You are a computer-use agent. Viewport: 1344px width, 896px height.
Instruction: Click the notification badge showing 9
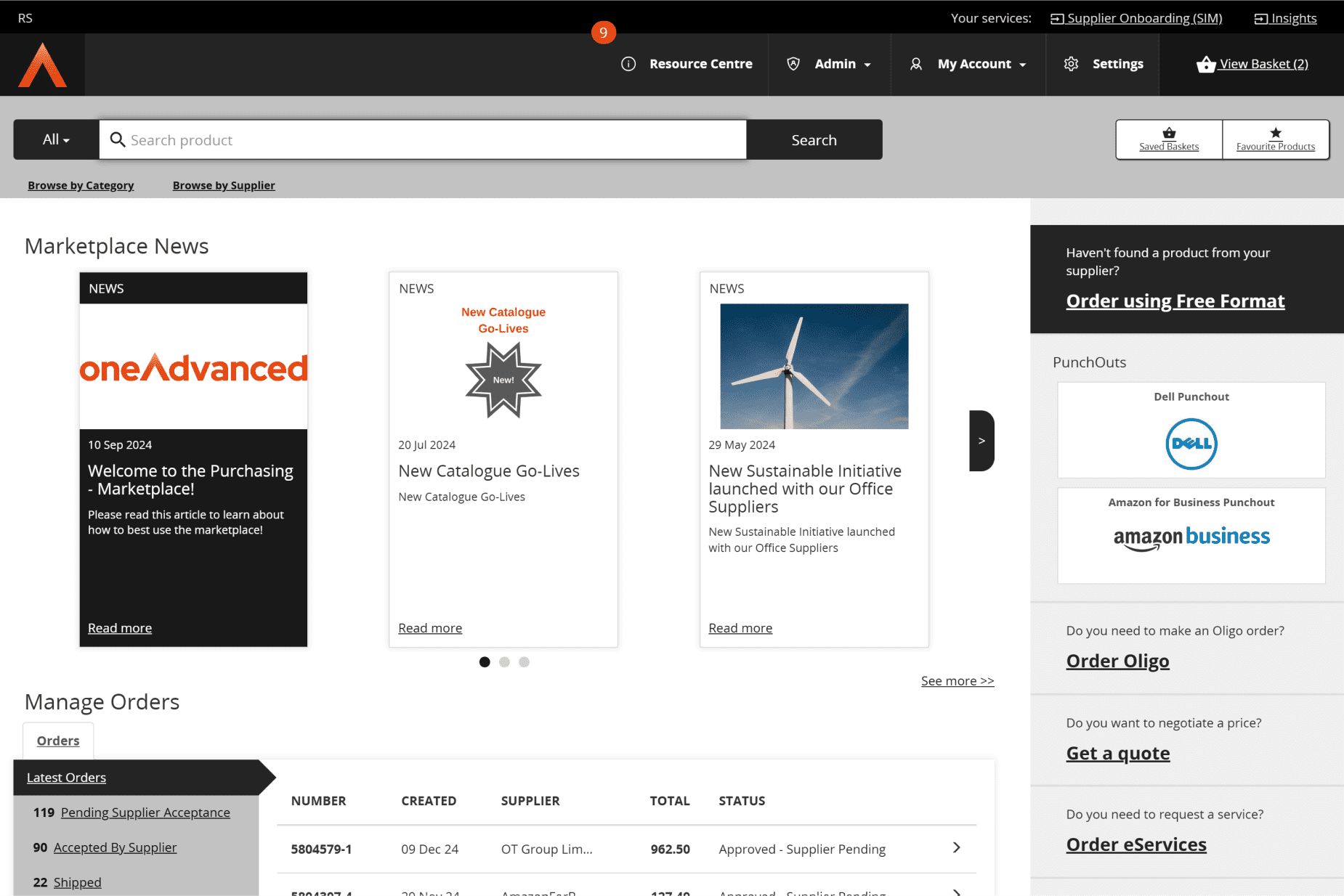(x=603, y=33)
